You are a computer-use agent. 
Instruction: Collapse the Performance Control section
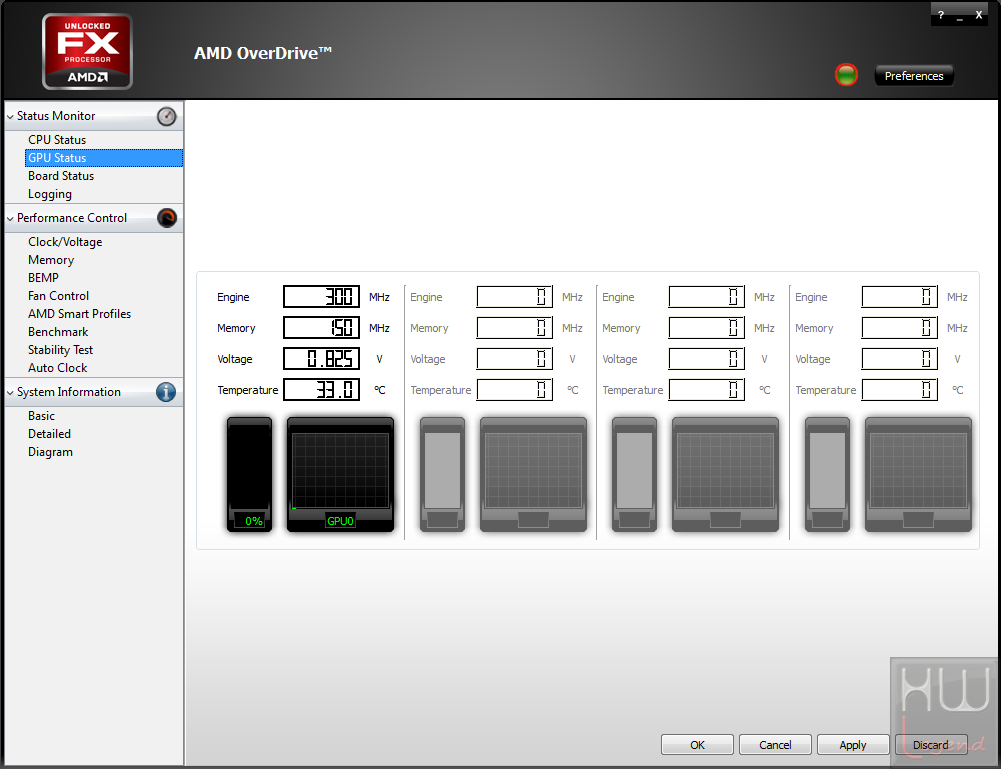tap(10, 219)
